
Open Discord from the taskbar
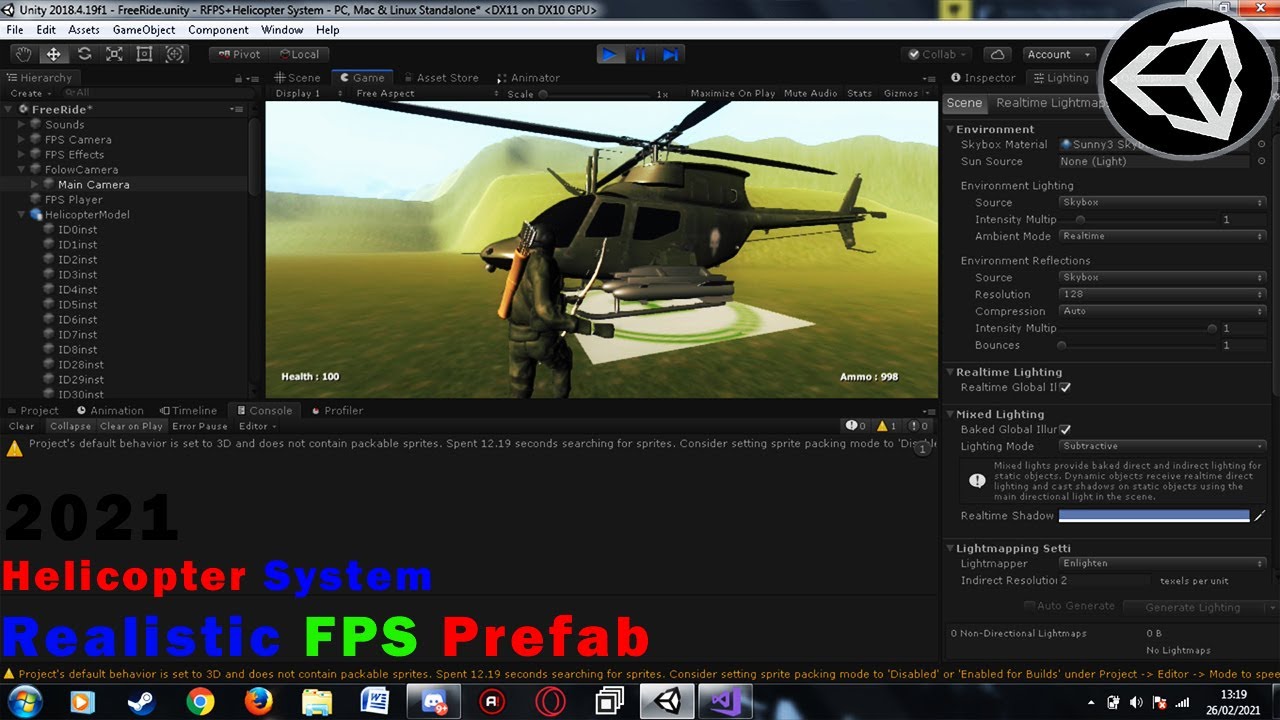(x=433, y=702)
